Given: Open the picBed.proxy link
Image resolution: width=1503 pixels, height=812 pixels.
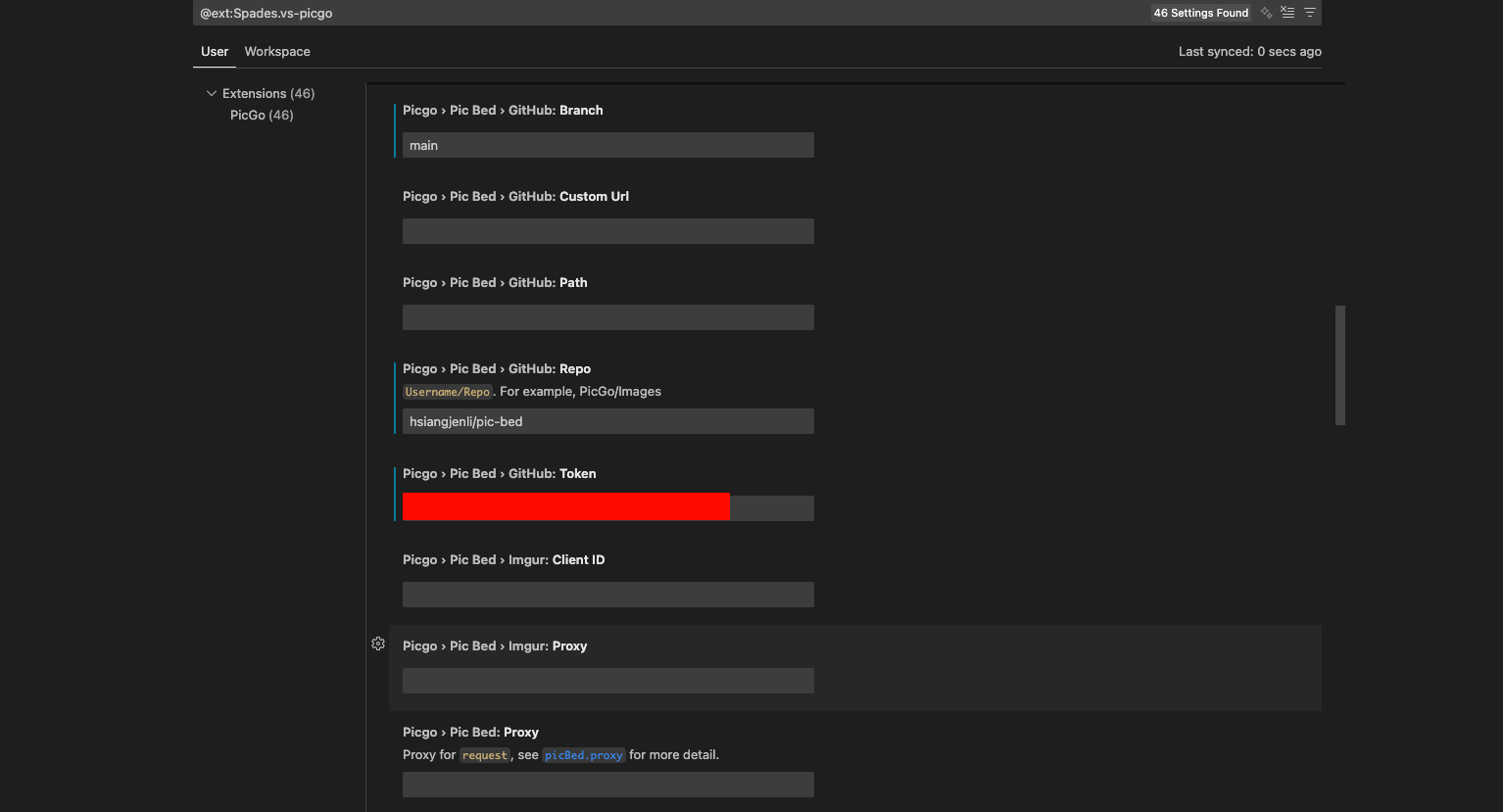Looking at the screenshot, I should (x=584, y=755).
